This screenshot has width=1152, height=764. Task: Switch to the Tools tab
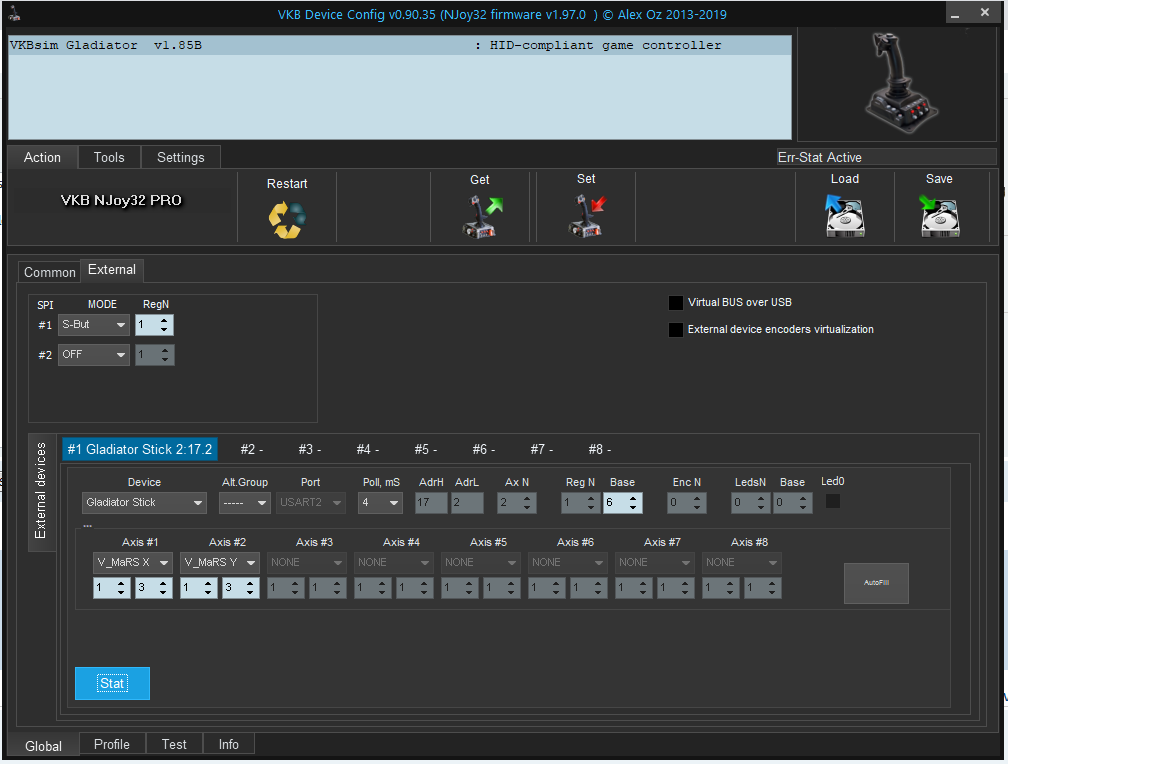coord(109,157)
